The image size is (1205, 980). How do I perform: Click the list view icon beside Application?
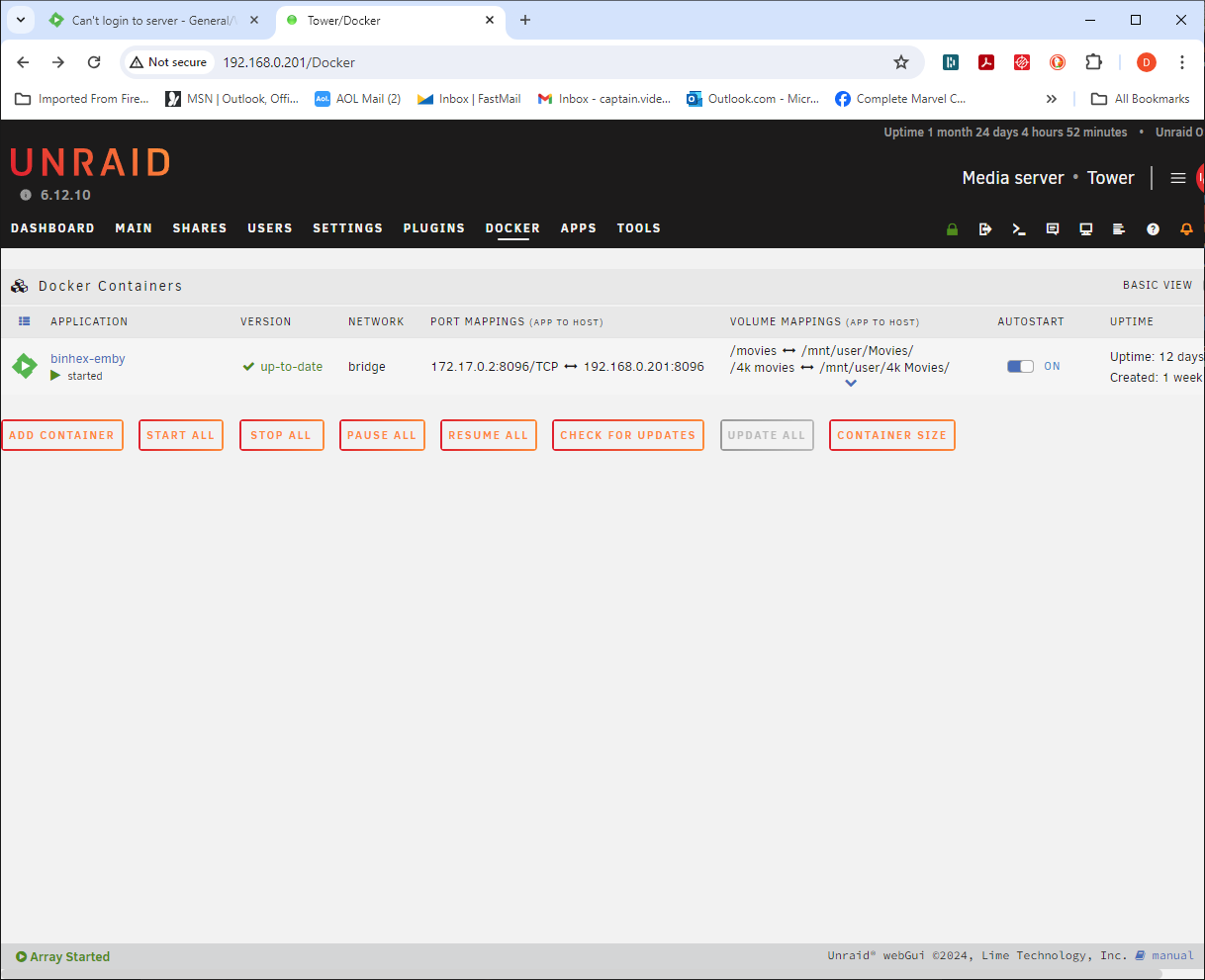pyautogui.click(x=25, y=321)
